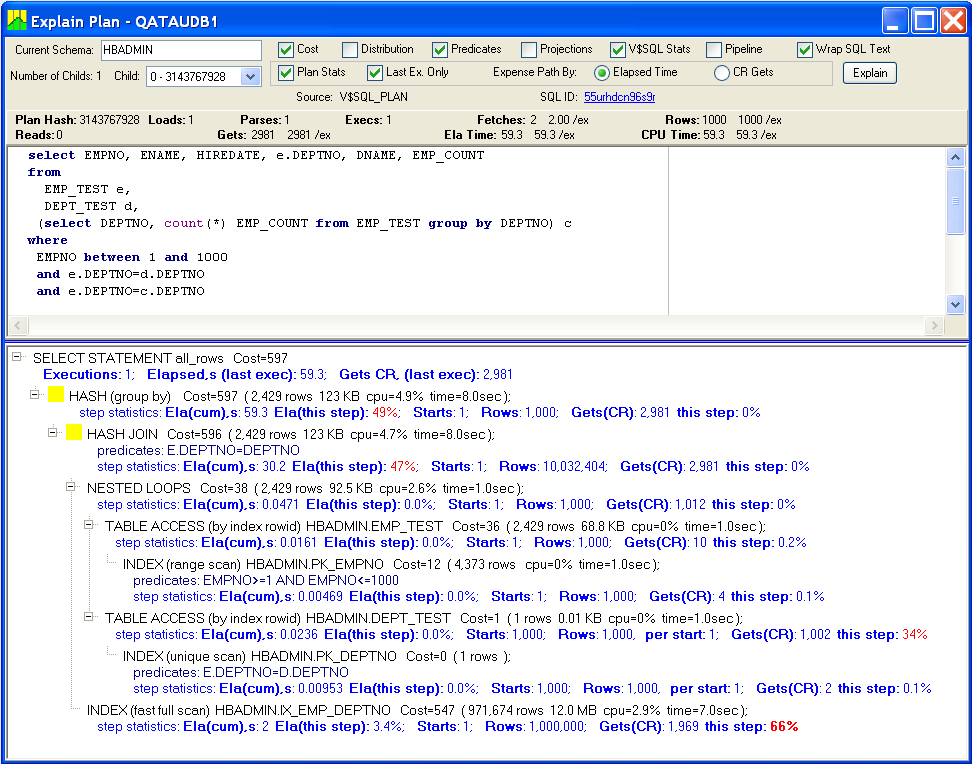Click the 'Source: V$SQL_PLAN' label
This screenshot has height=764, width=972.
tap(351, 97)
